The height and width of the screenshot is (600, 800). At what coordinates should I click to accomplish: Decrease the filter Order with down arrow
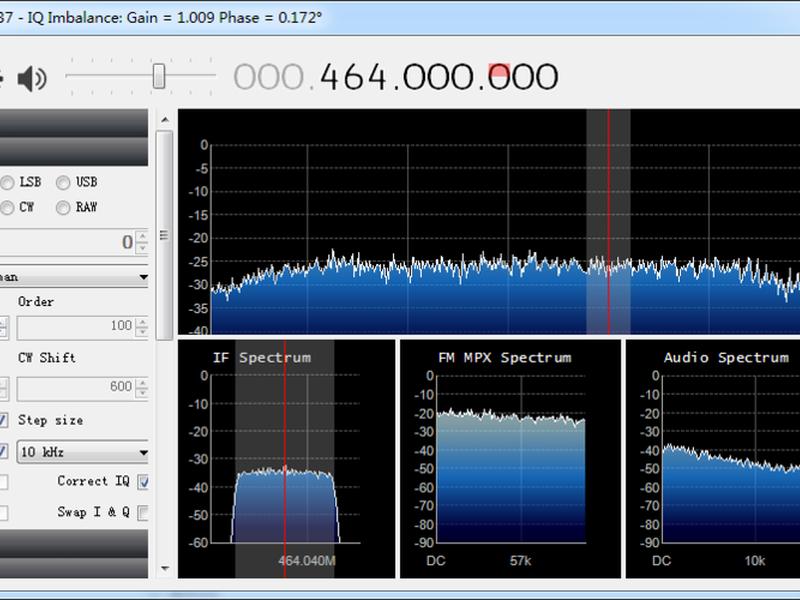click(142, 333)
